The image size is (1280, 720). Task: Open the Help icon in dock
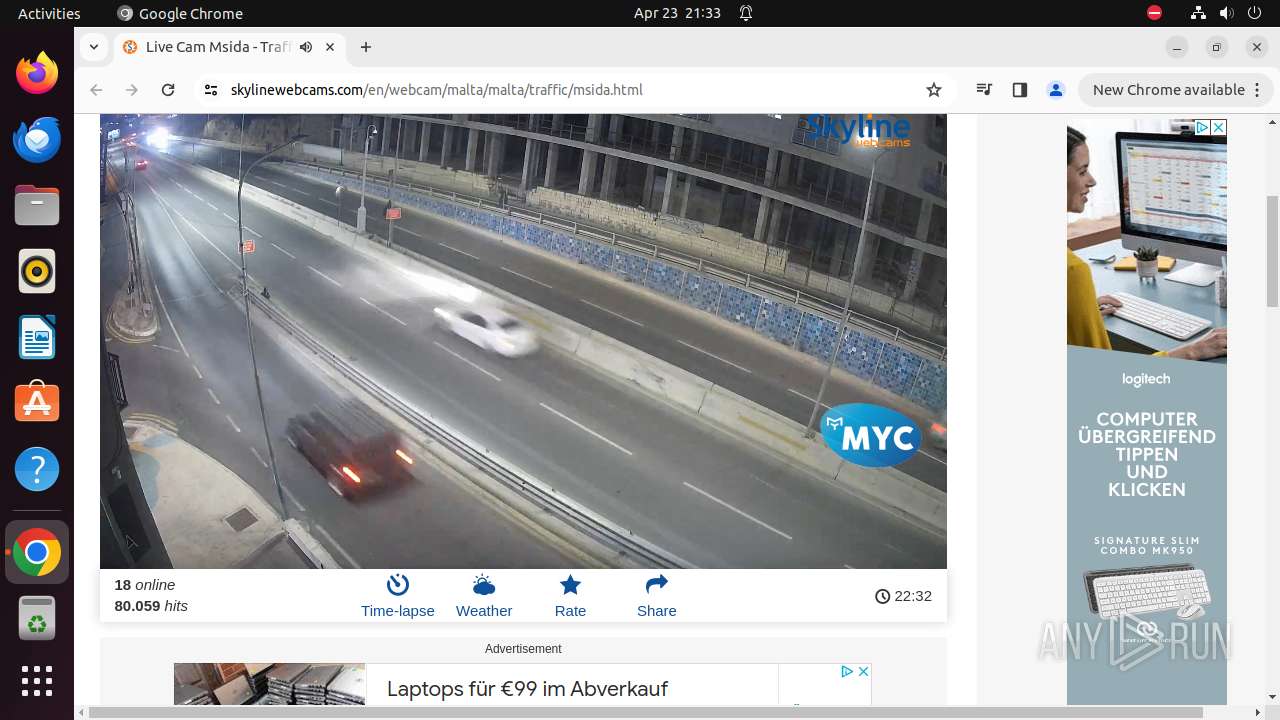37,469
